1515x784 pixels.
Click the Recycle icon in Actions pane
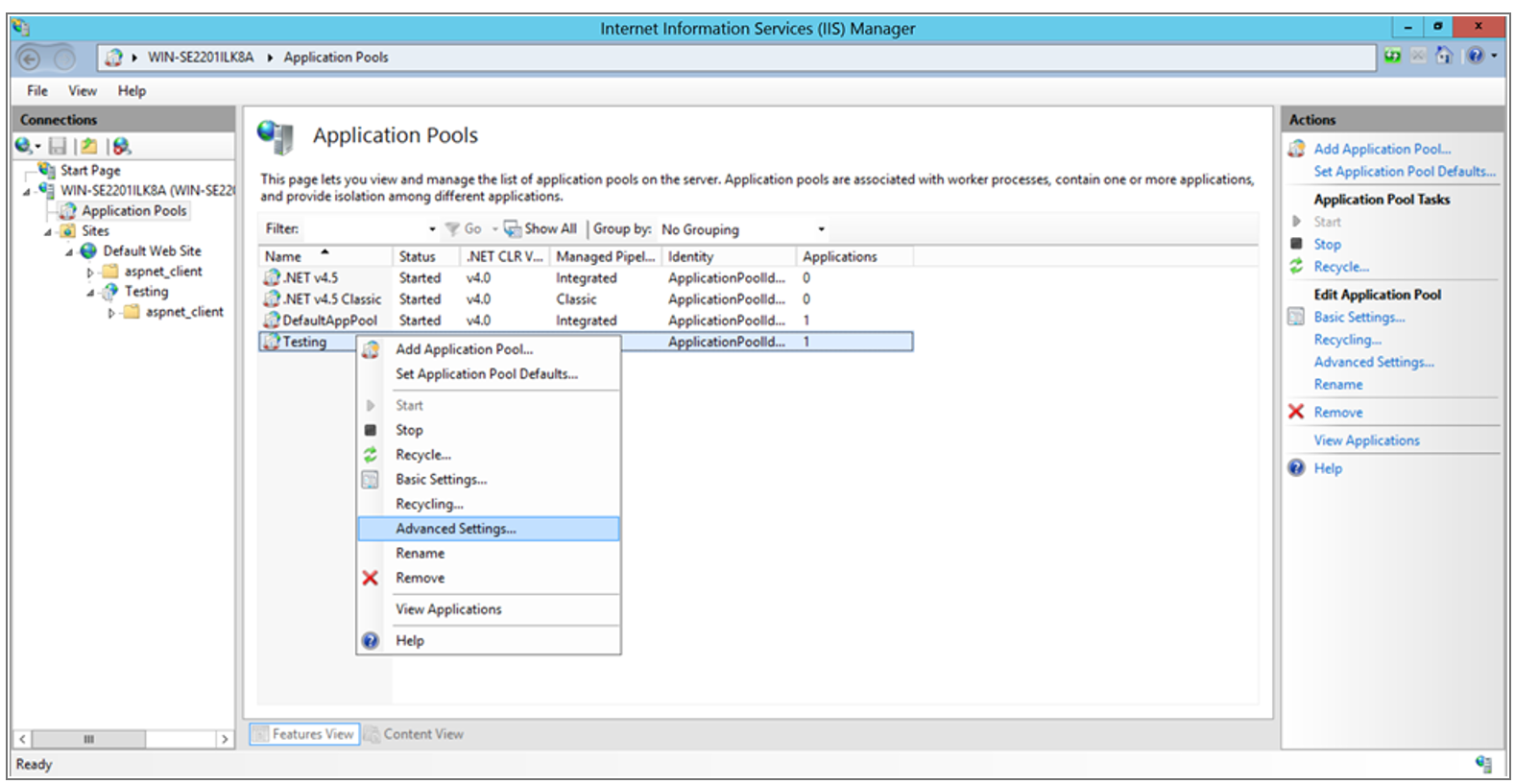[x=1296, y=266]
